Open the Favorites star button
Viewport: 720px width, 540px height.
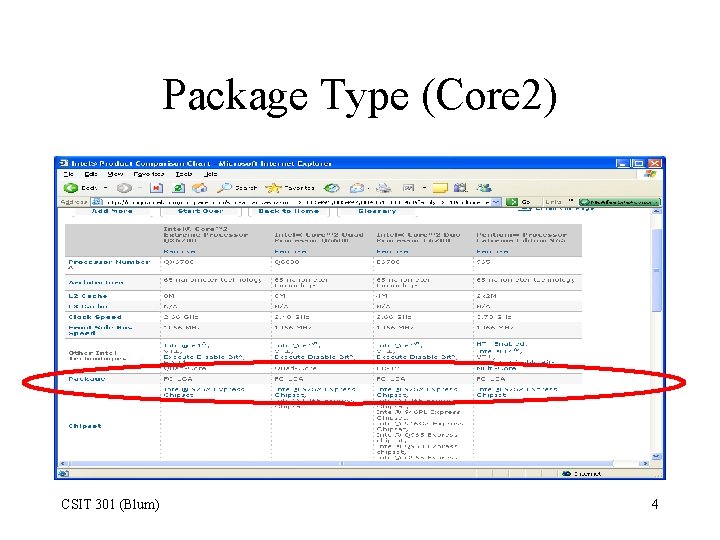(x=290, y=188)
